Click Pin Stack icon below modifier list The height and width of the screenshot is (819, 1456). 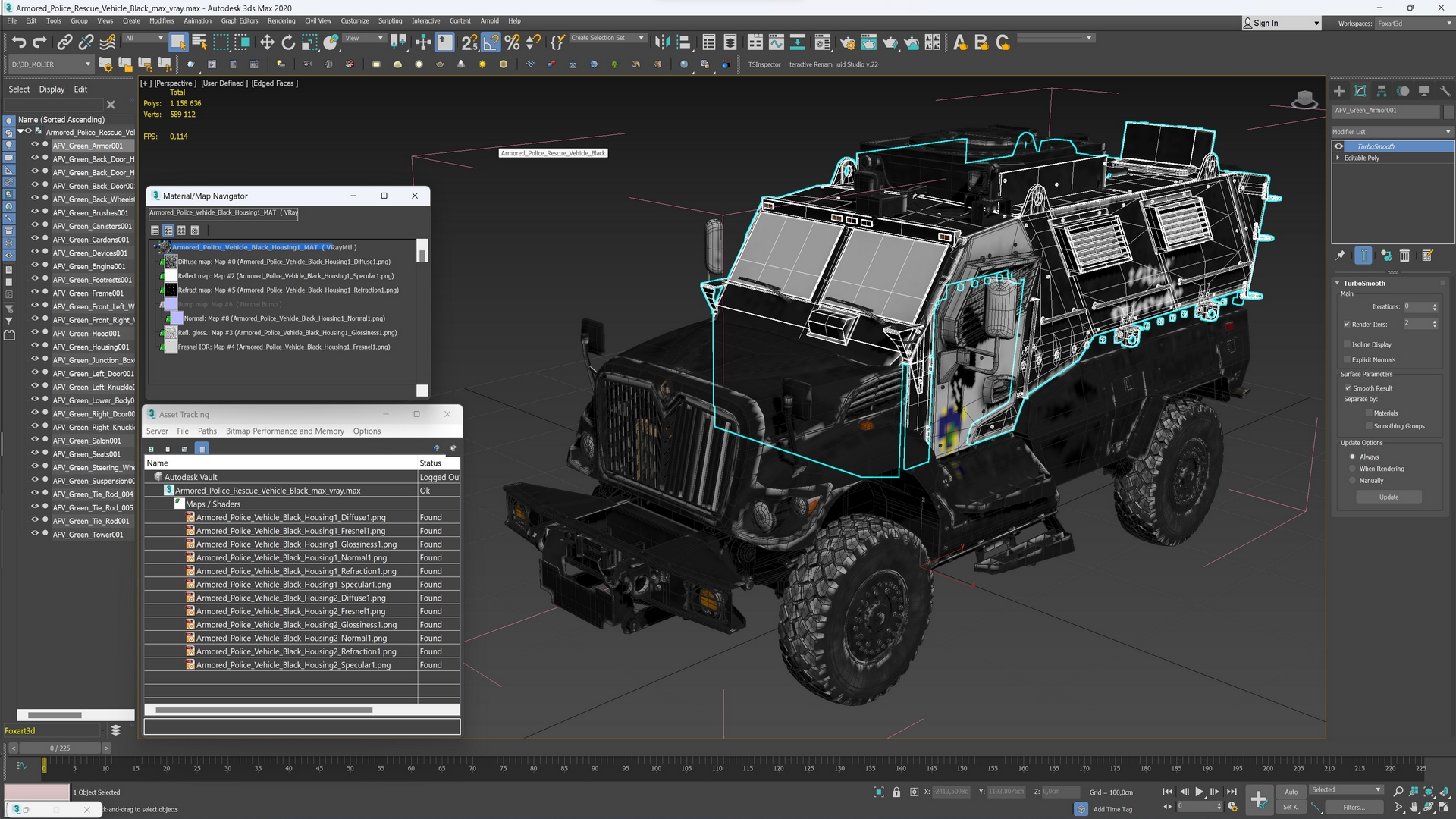1341,256
